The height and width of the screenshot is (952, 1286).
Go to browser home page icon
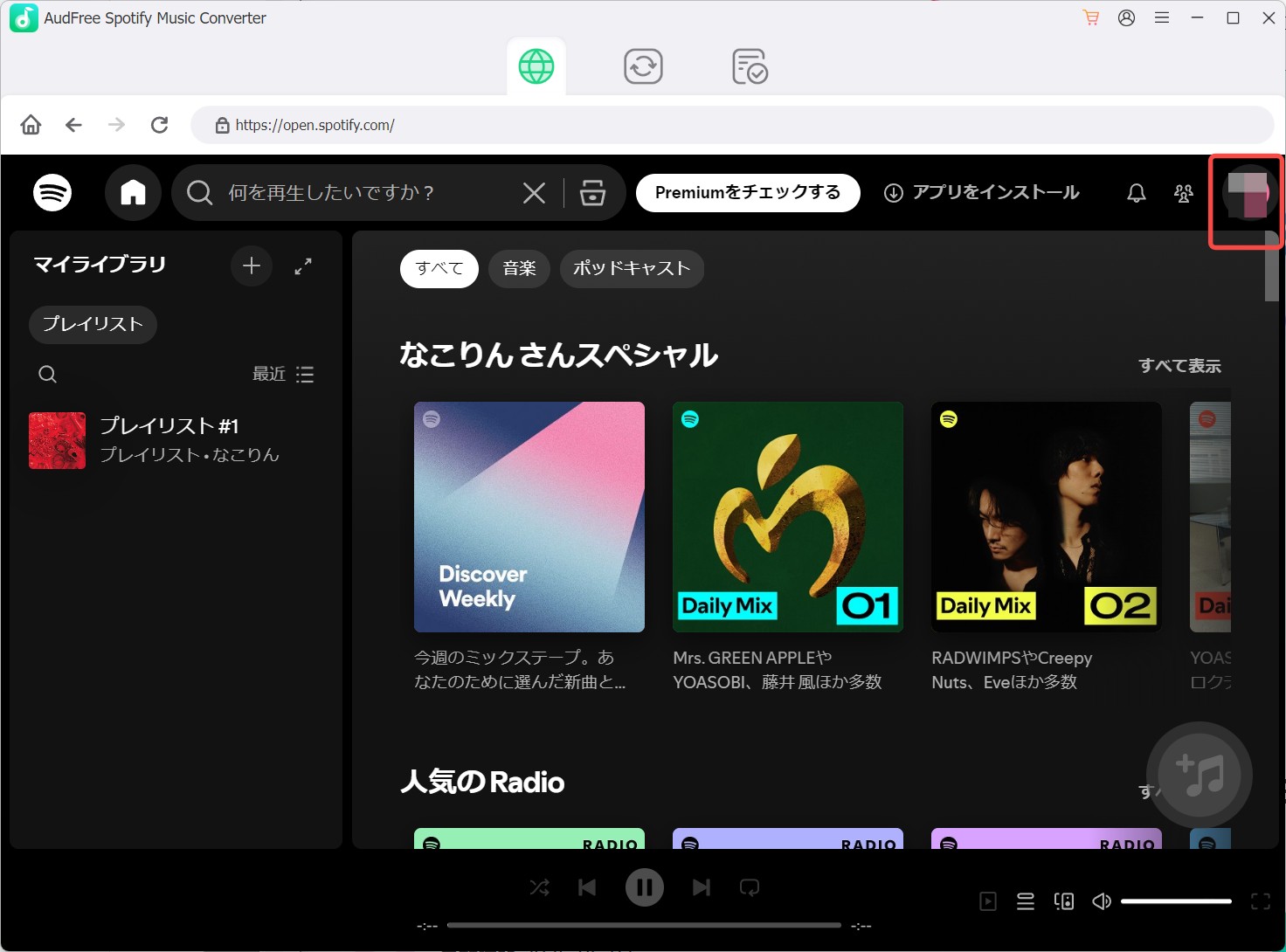click(31, 125)
